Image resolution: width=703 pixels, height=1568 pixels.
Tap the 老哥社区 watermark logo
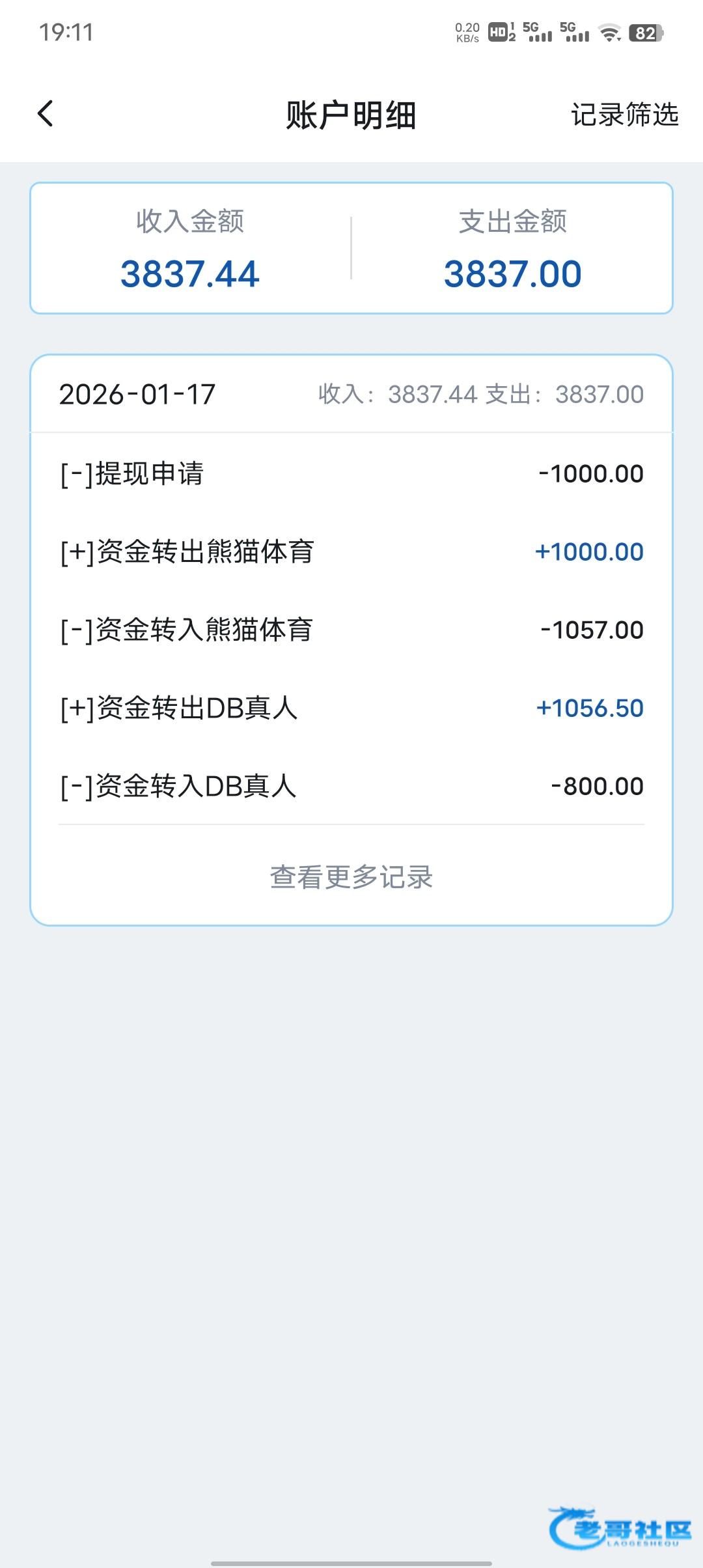[x=620, y=1526]
